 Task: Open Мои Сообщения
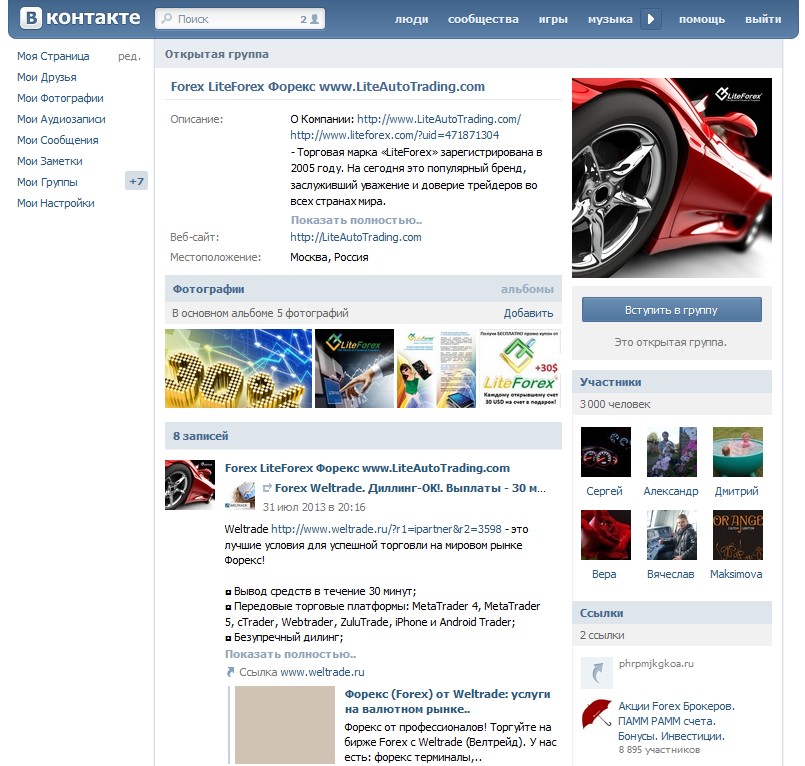[58, 140]
